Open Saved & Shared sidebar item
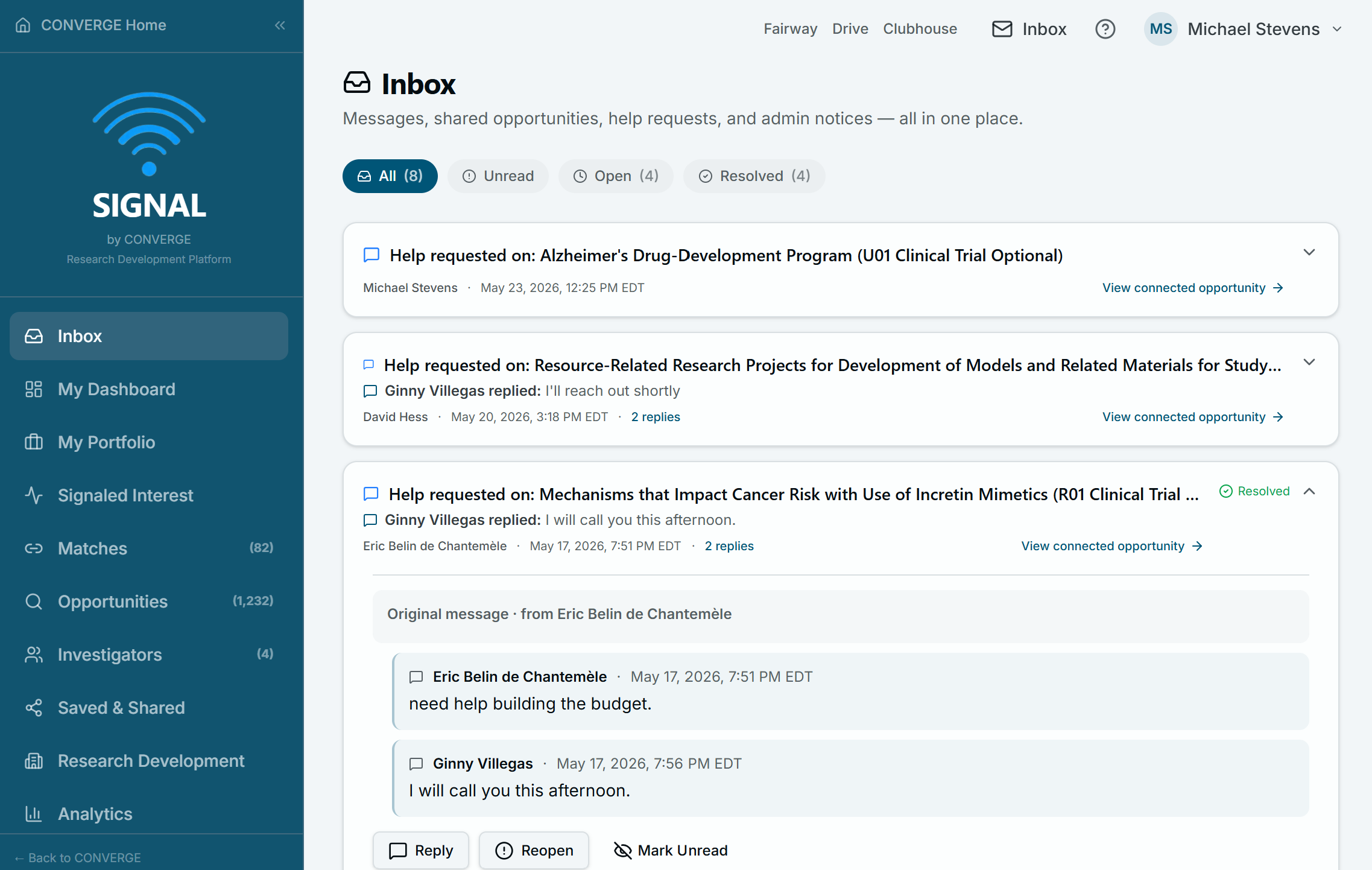 coord(149,708)
